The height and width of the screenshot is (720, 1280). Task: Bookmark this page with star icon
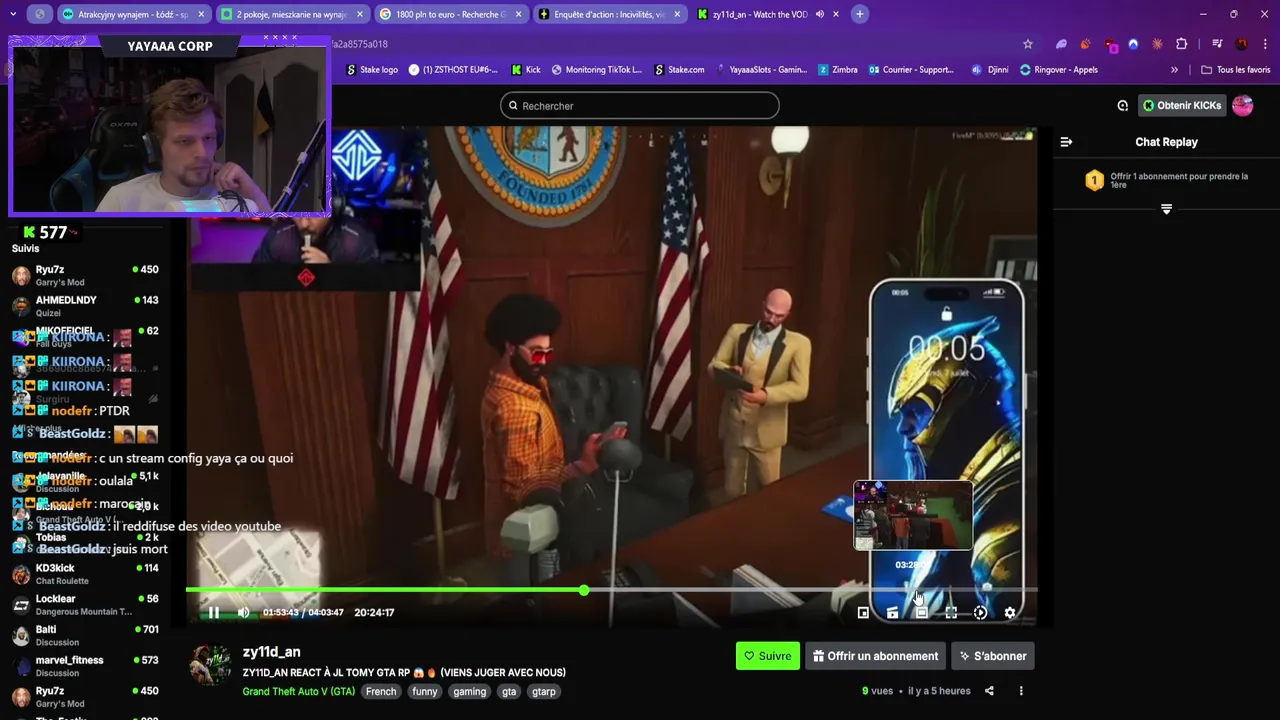point(1027,44)
